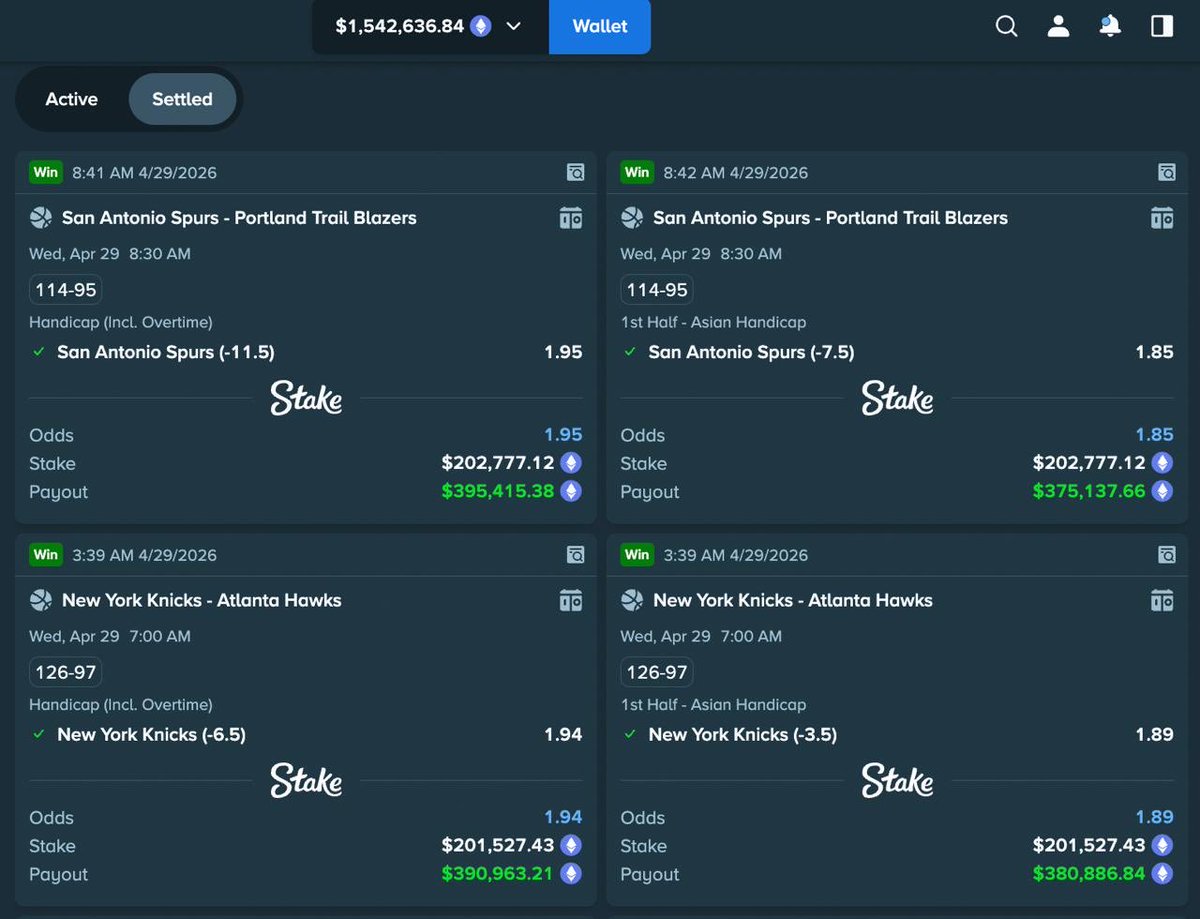Image resolution: width=1200 pixels, height=919 pixels.
Task: Switch to the Settled bets tab
Action: pyautogui.click(x=182, y=99)
